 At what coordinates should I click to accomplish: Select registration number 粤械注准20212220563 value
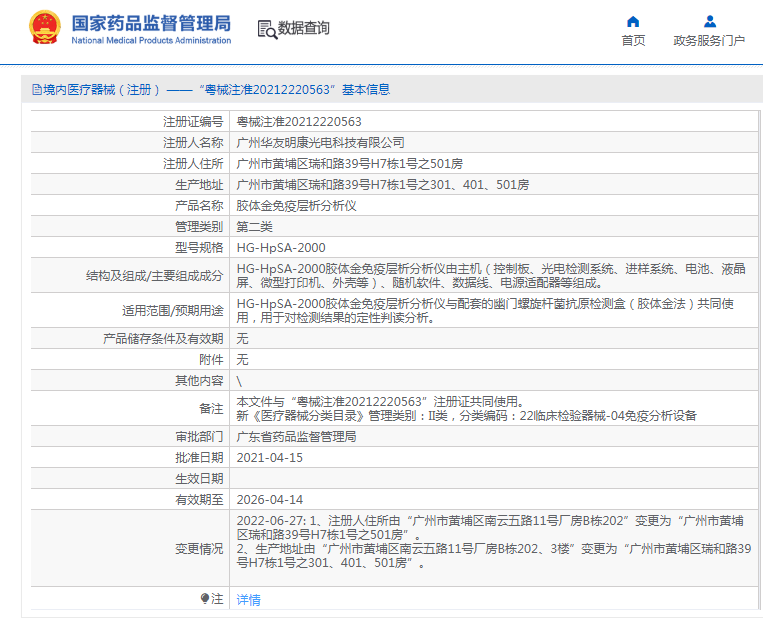tap(299, 122)
